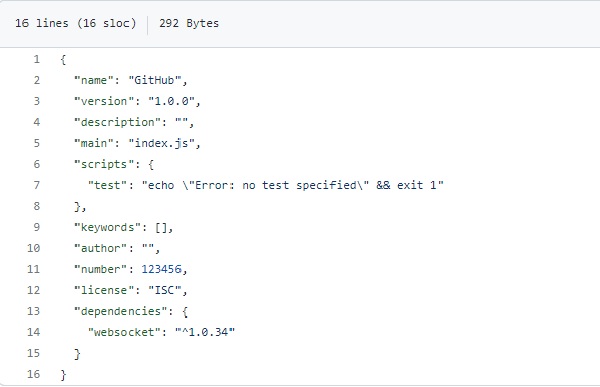Click line number 1

click(36, 59)
